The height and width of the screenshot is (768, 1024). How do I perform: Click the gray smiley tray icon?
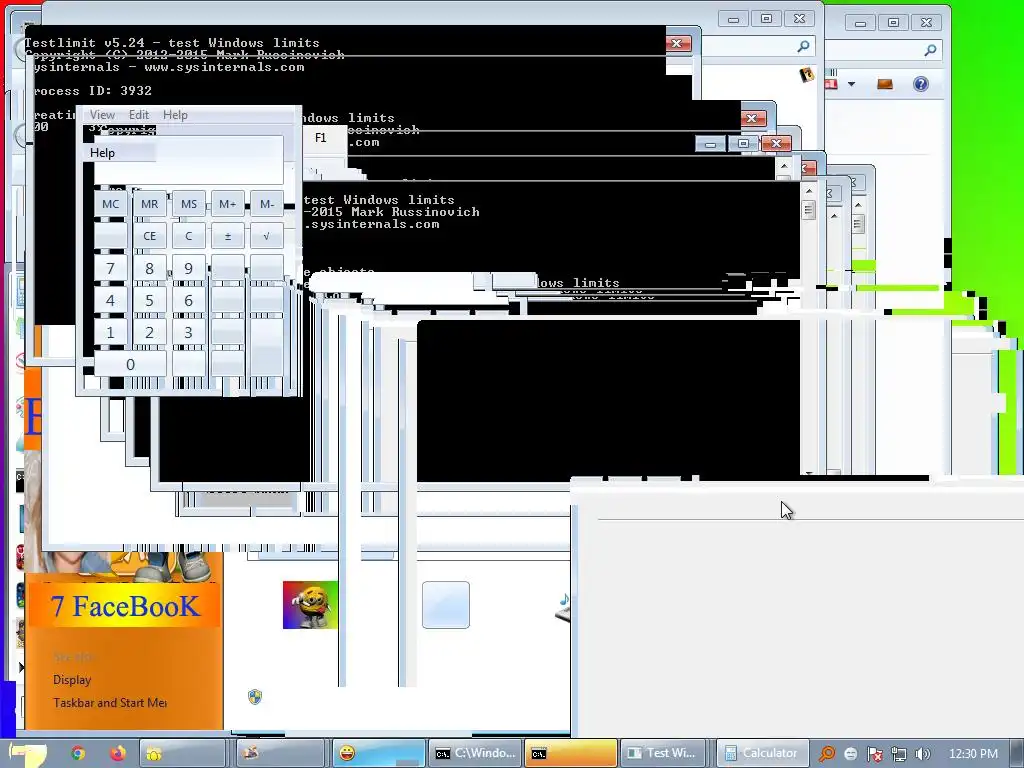[x=850, y=754]
